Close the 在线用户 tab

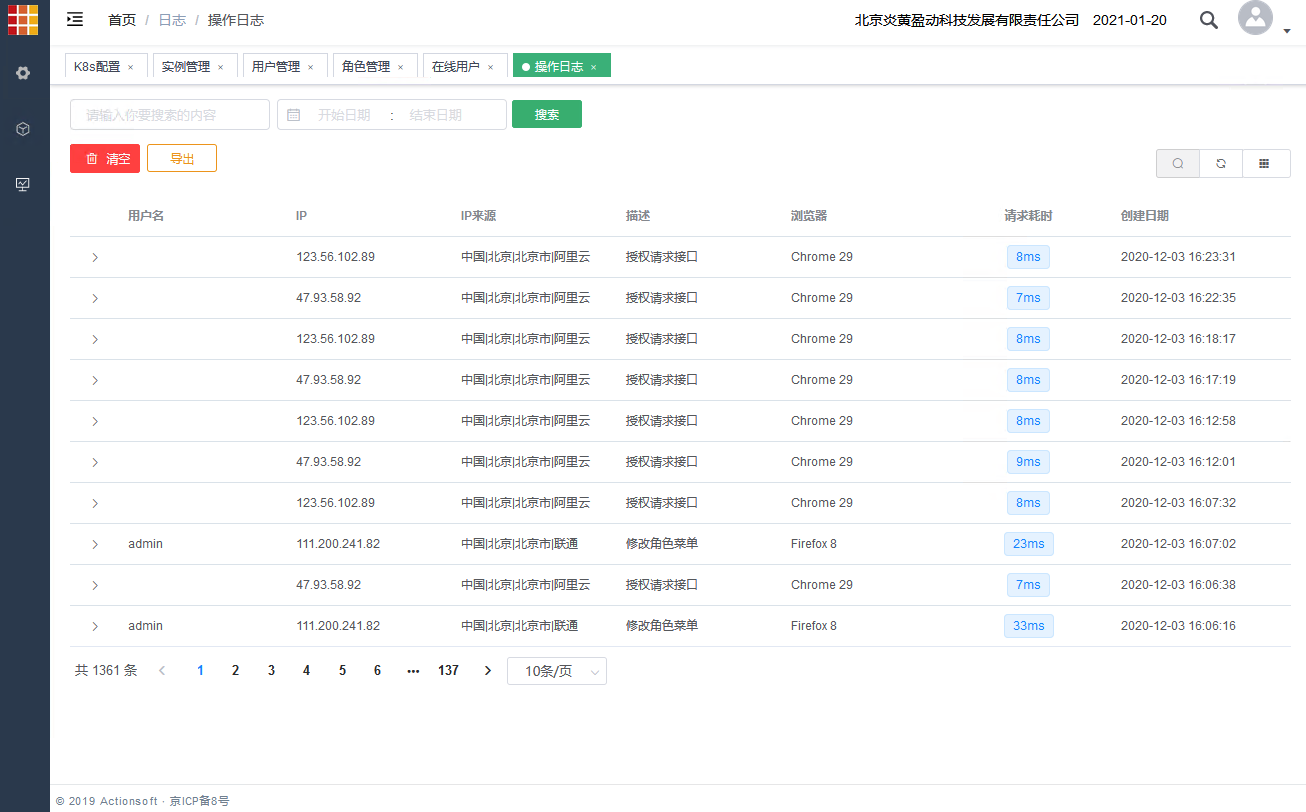[x=490, y=67]
